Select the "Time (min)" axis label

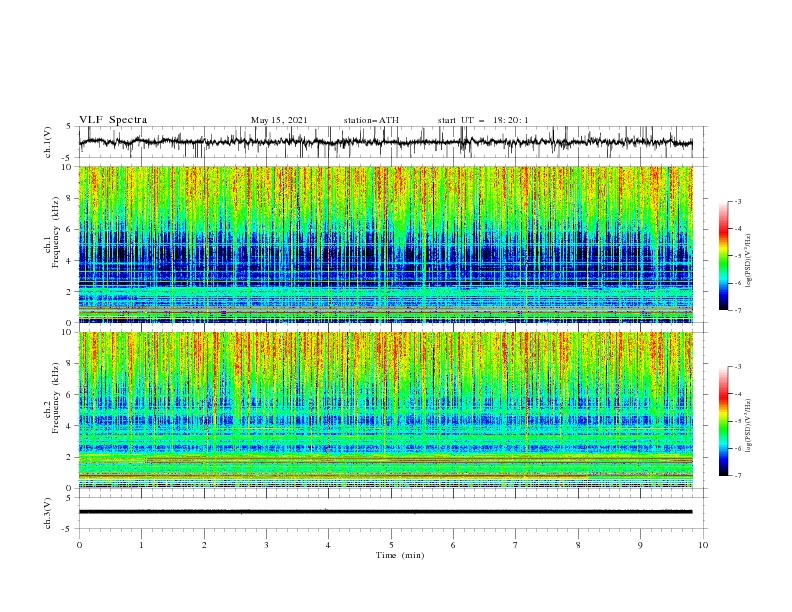[400, 555]
